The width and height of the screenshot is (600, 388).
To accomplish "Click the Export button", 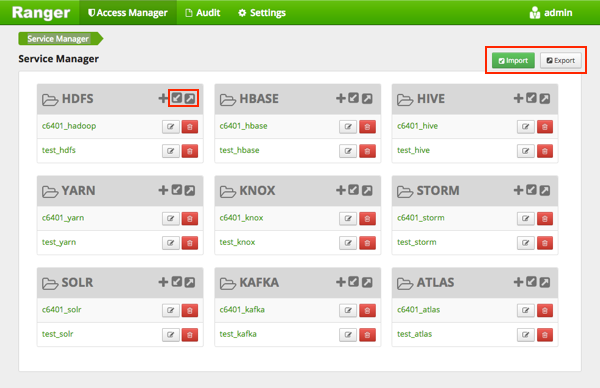I will coord(561,60).
